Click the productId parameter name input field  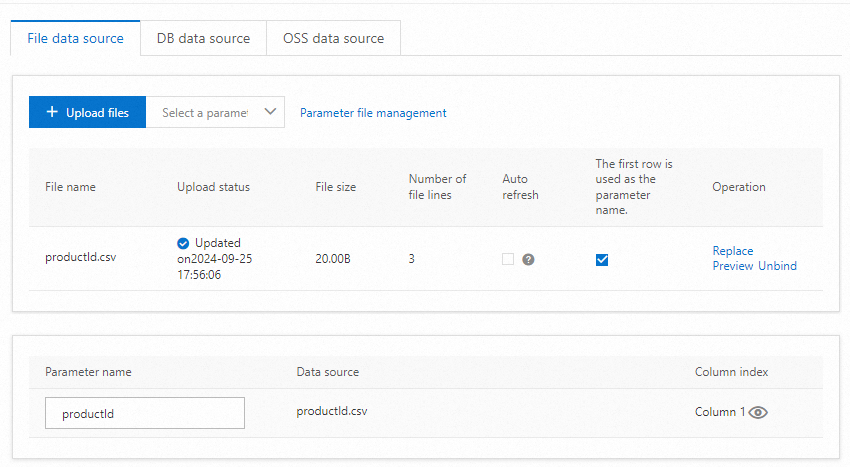click(x=145, y=413)
